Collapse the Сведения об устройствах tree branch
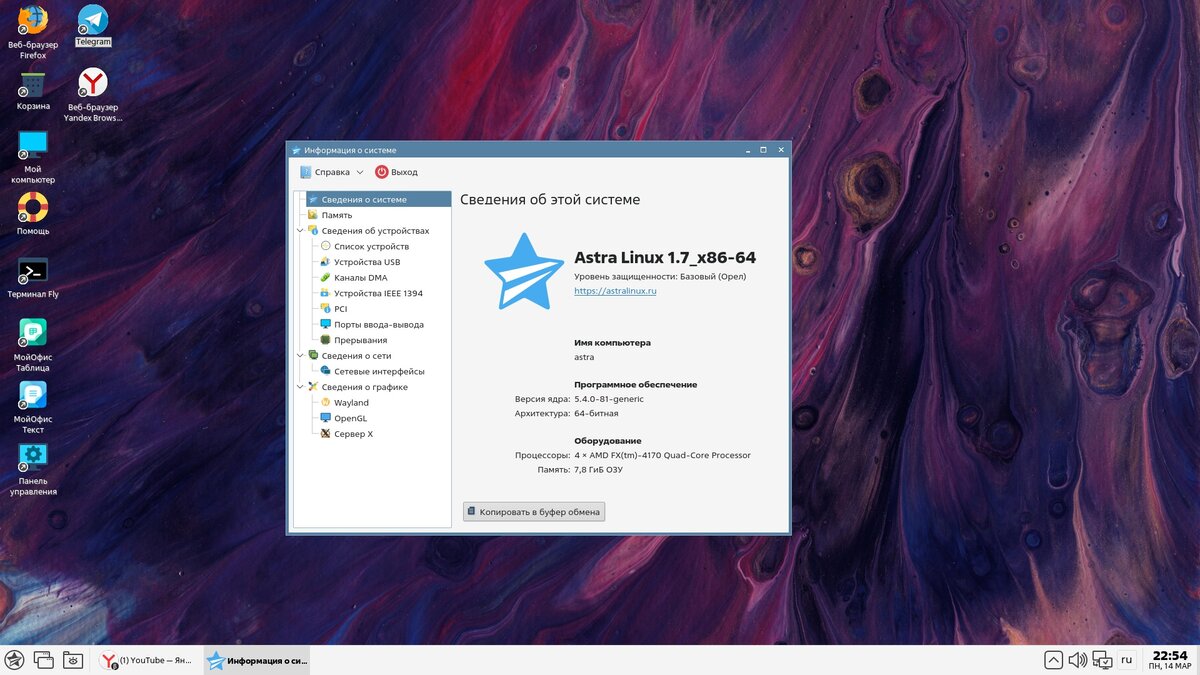The image size is (1200, 675). click(x=300, y=231)
